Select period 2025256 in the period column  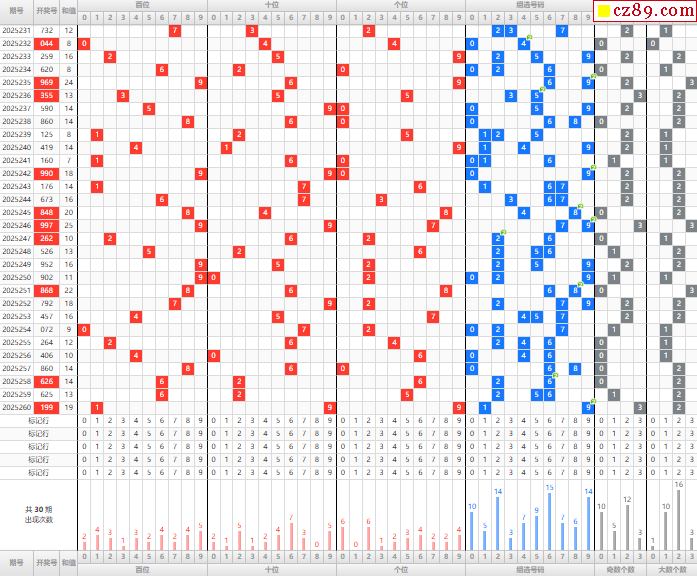(x=17, y=355)
